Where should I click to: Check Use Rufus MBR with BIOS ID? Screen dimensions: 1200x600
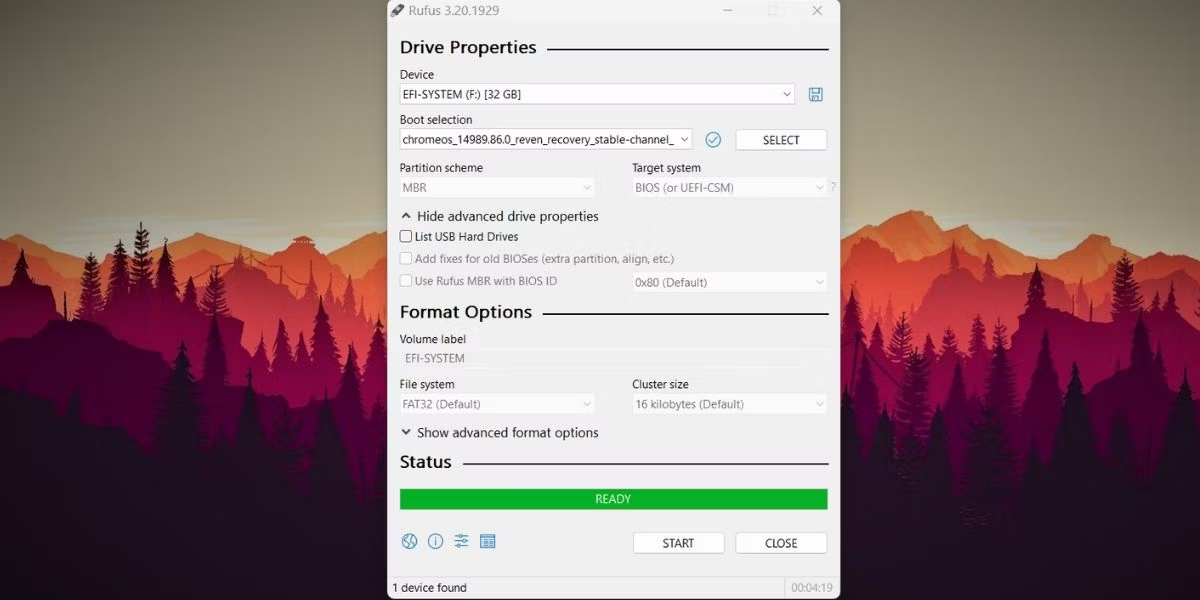pyautogui.click(x=406, y=281)
